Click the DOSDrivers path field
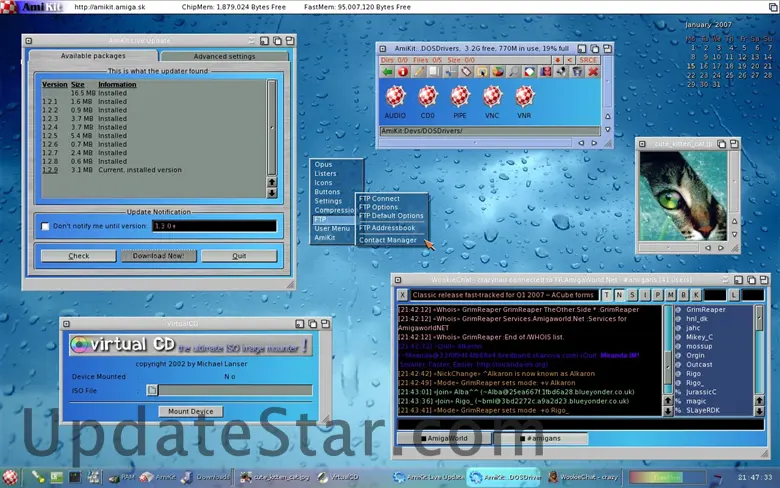 (x=490, y=131)
